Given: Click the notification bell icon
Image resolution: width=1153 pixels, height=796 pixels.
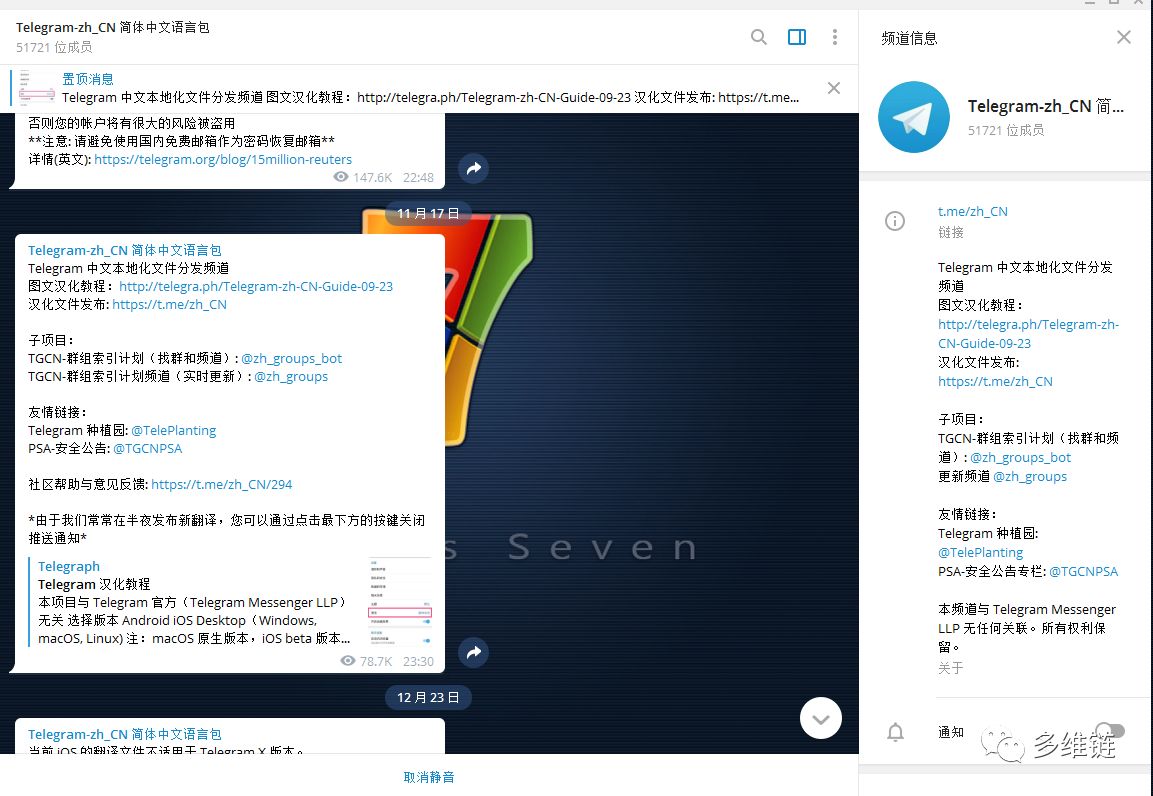Looking at the screenshot, I should tap(895, 732).
